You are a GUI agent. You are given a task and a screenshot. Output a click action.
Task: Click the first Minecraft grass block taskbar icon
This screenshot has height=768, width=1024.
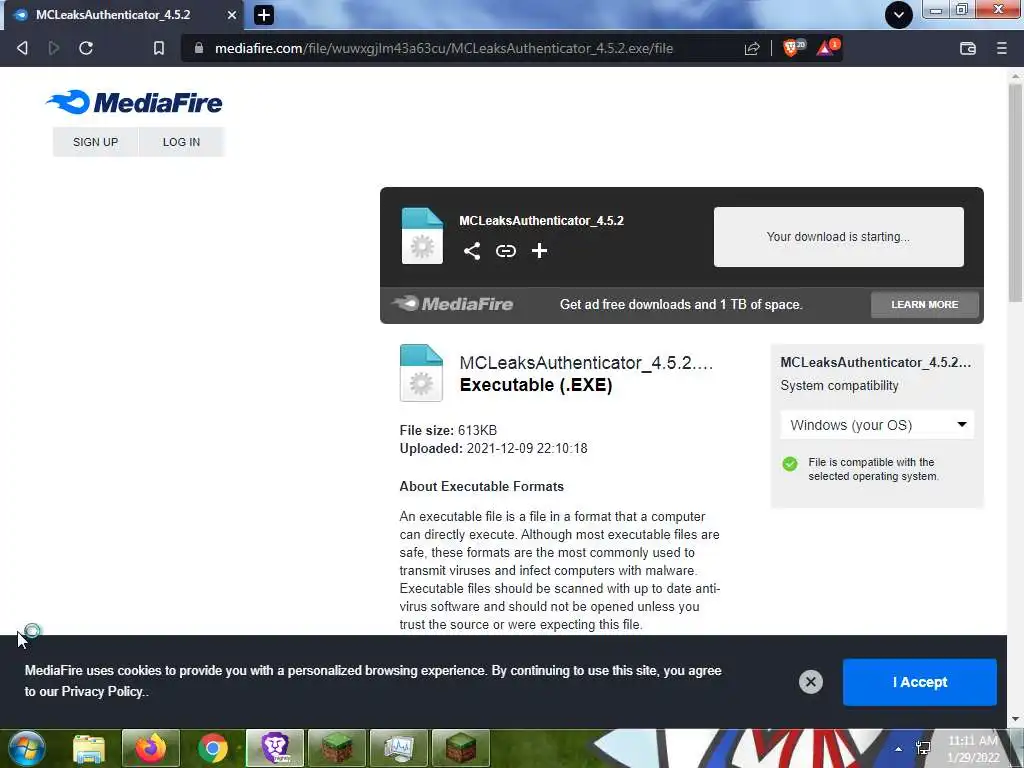pyautogui.click(x=337, y=748)
